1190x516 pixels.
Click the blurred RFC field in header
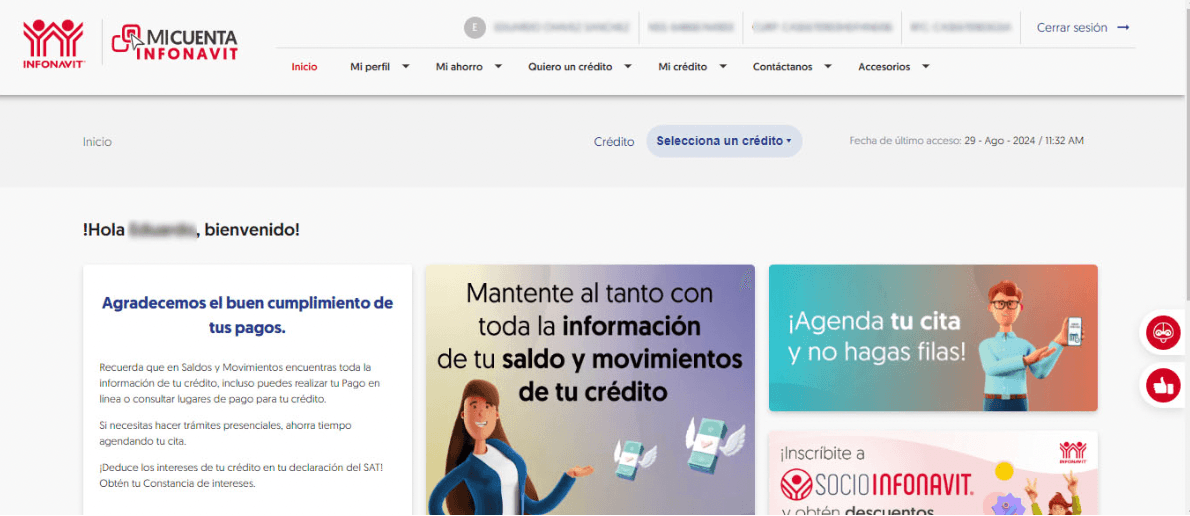(960, 28)
